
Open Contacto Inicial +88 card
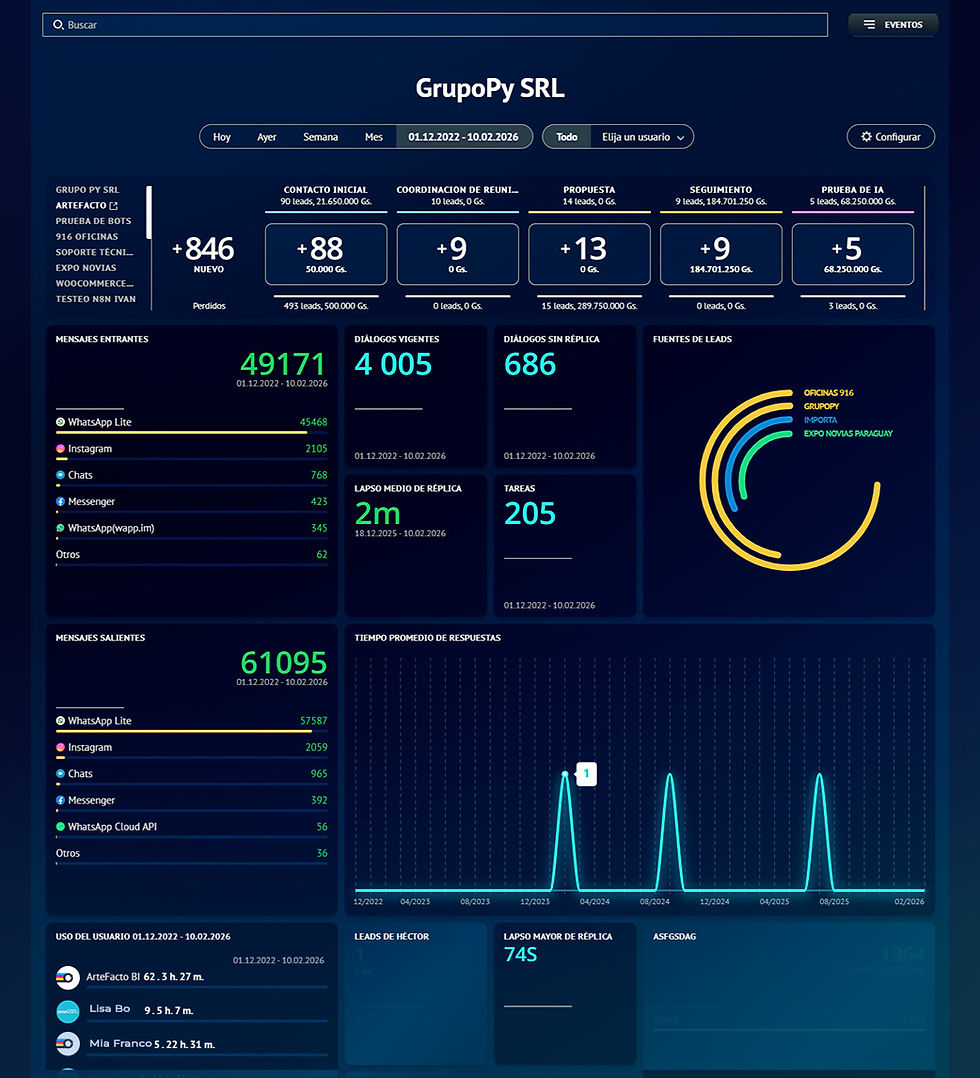pyautogui.click(x=326, y=254)
